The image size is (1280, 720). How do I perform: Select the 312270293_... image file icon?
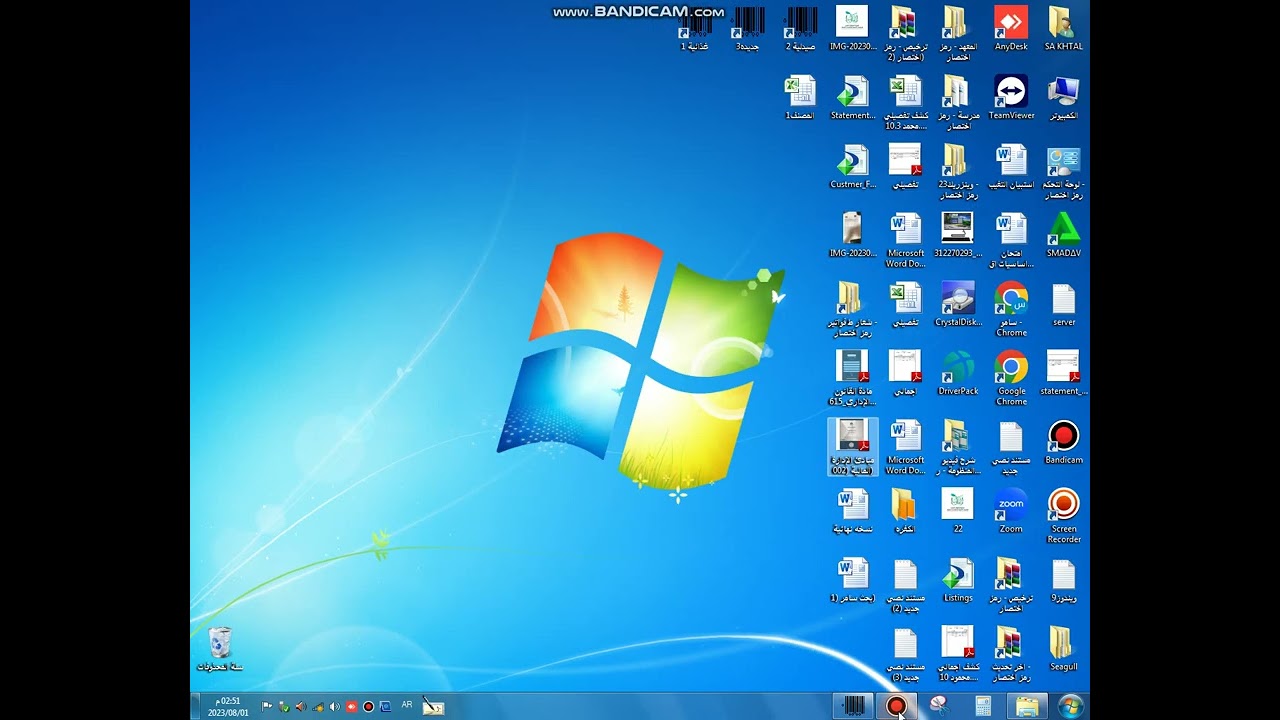[958, 236]
